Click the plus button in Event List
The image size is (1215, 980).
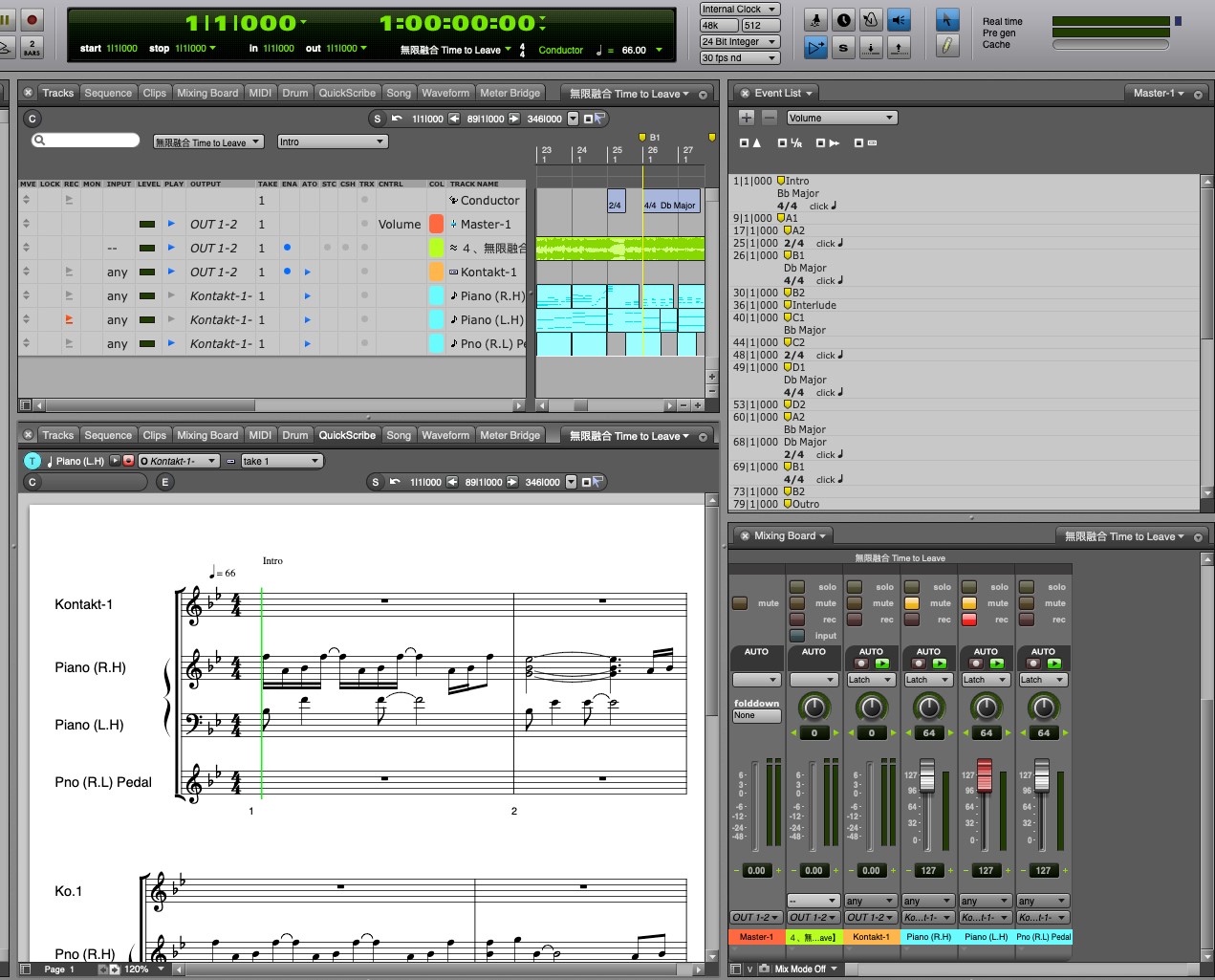tap(747, 118)
